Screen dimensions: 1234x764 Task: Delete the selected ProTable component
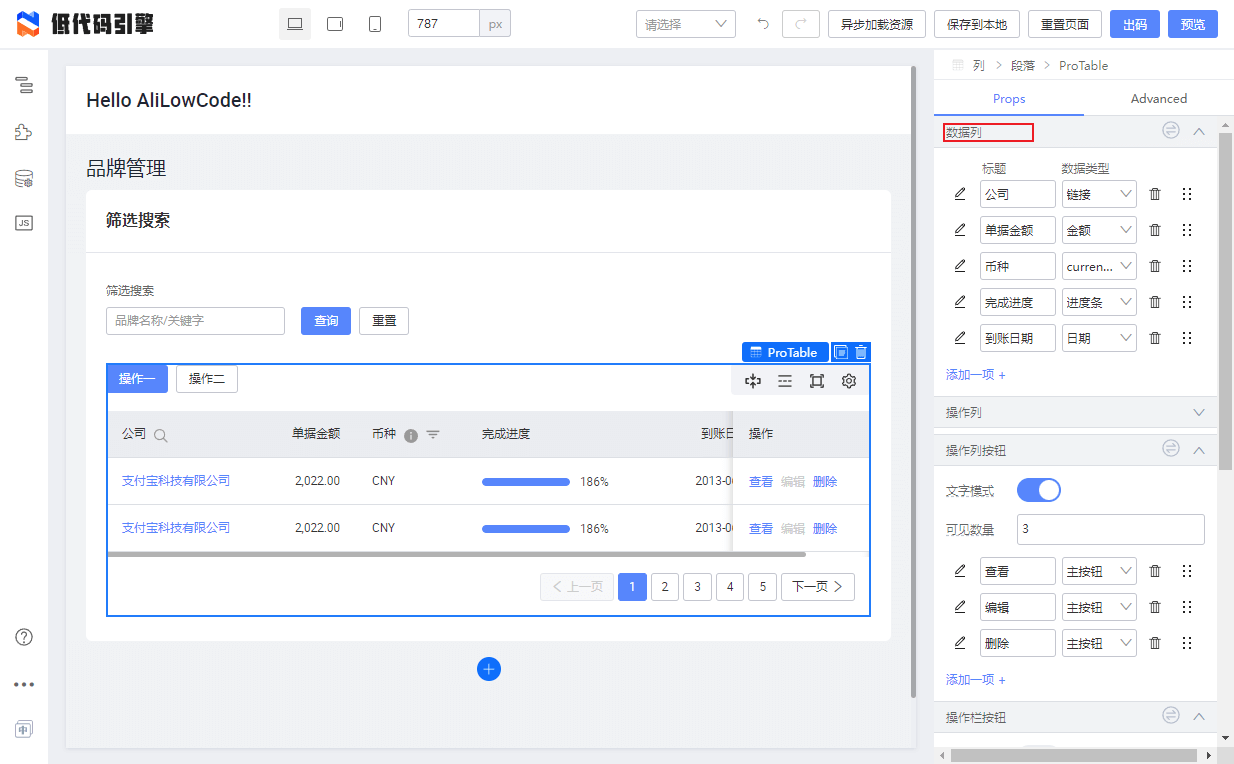[861, 352]
